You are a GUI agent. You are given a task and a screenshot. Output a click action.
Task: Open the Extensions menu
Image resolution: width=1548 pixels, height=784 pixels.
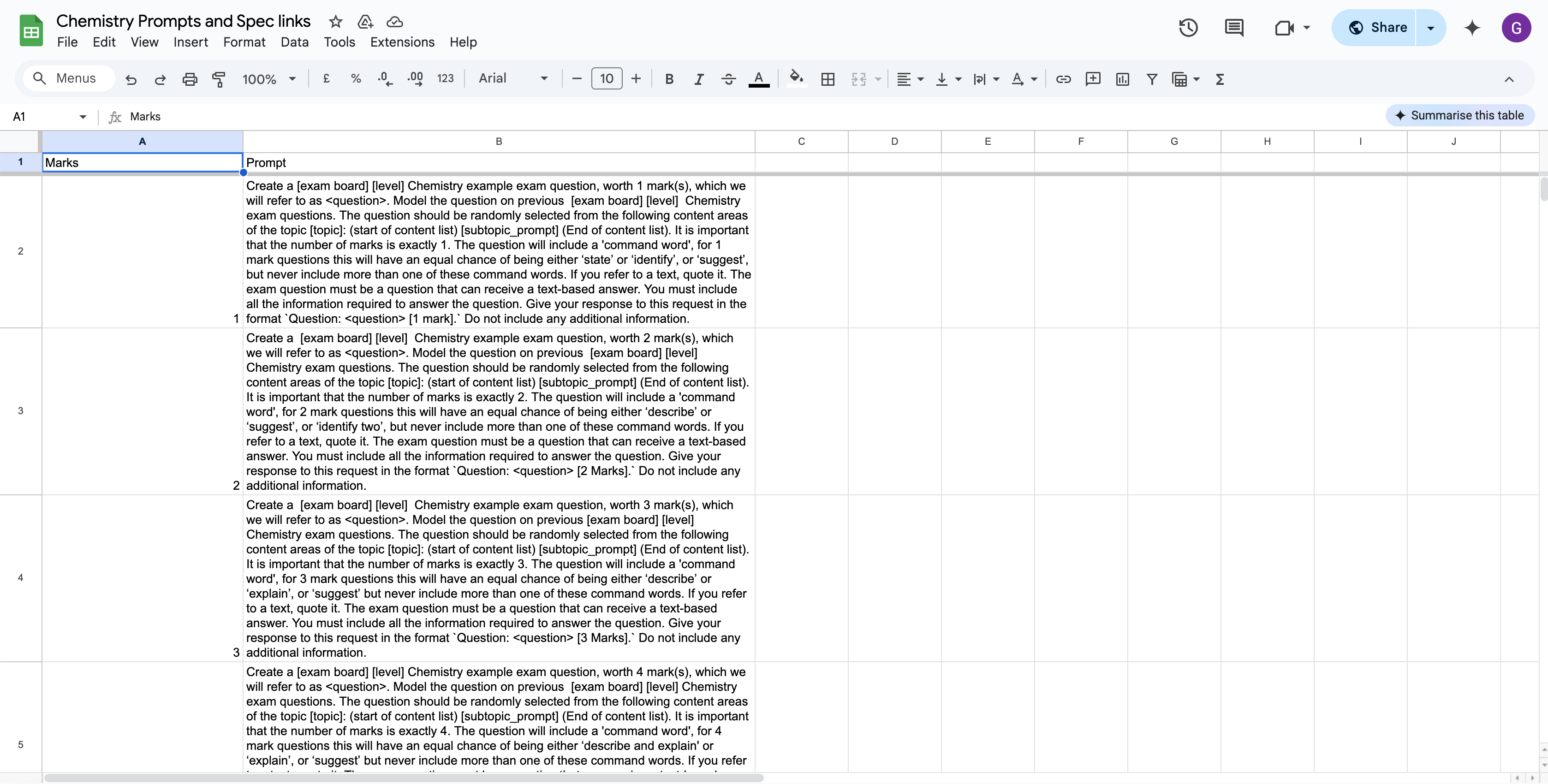point(402,42)
